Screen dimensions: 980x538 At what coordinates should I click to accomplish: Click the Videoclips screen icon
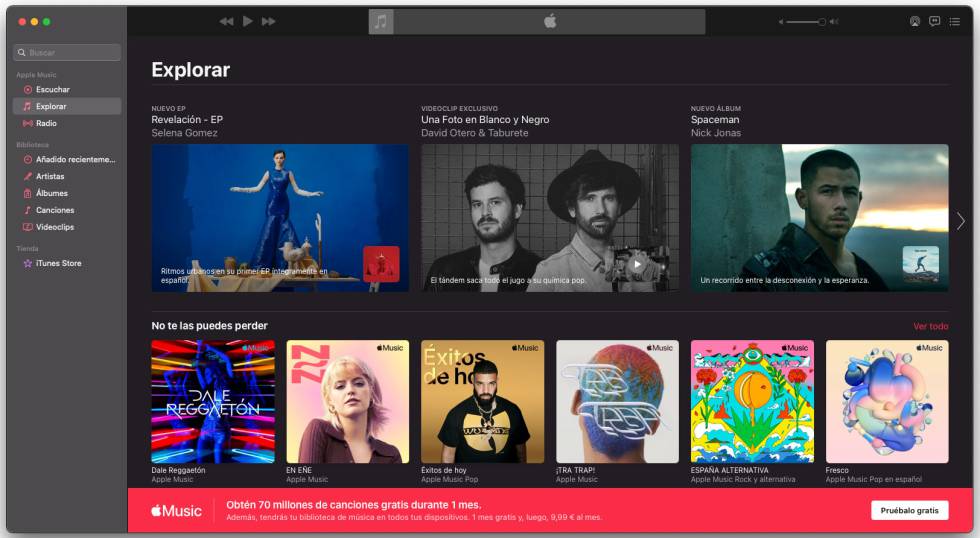pos(28,227)
